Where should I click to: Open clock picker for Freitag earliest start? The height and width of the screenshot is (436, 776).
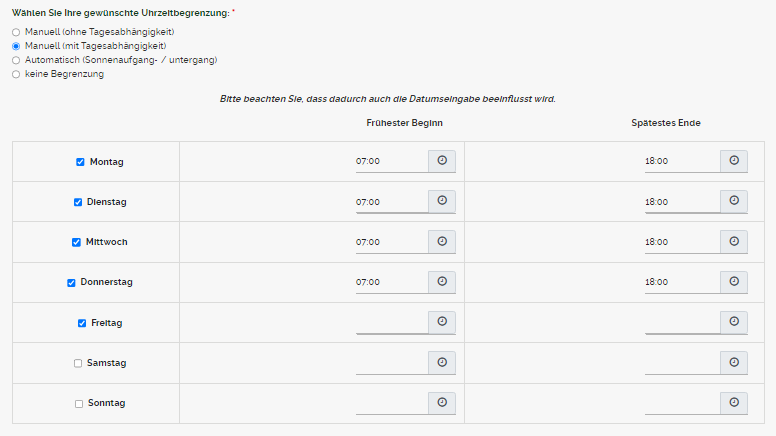(442, 322)
